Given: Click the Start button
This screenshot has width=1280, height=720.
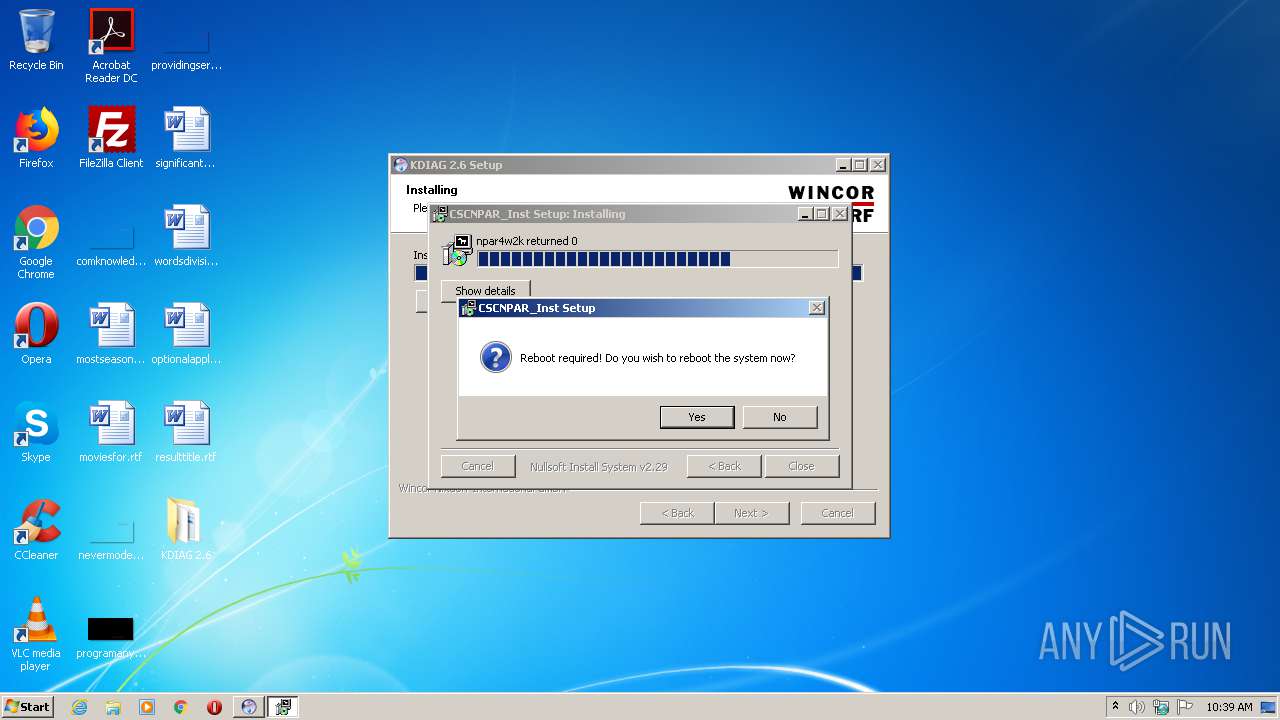Looking at the screenshot, I should point(28,707).
